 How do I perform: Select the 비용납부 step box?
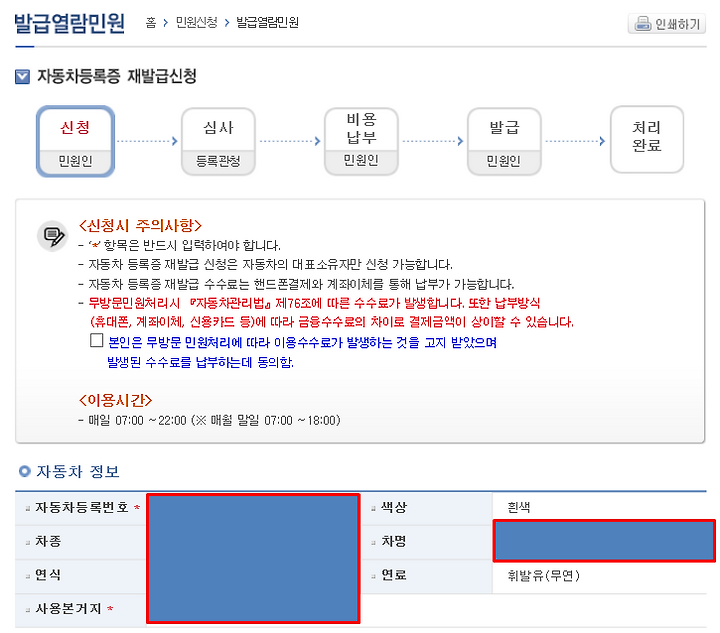pos(361,141)
